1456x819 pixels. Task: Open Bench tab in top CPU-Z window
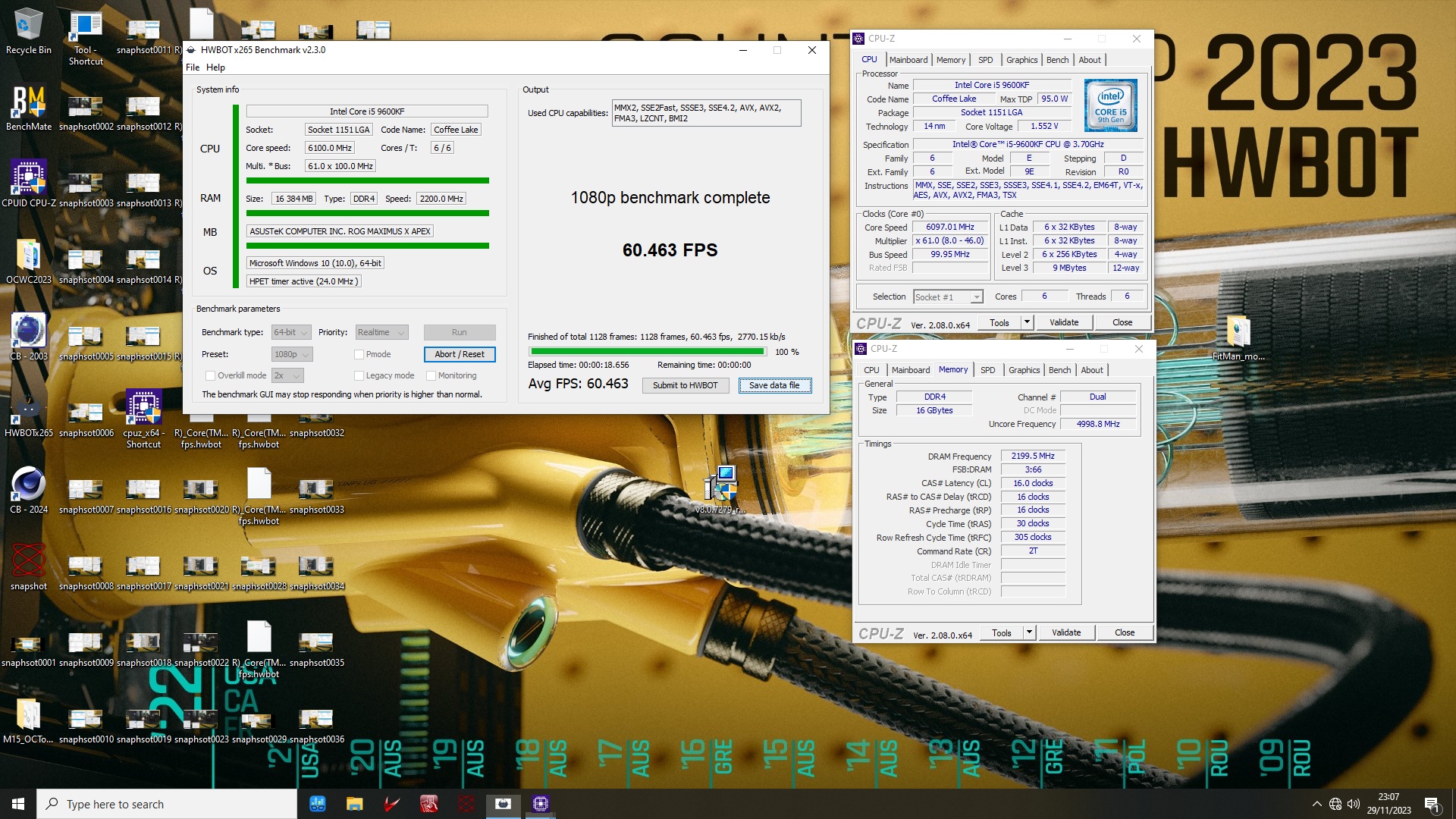1057,60
